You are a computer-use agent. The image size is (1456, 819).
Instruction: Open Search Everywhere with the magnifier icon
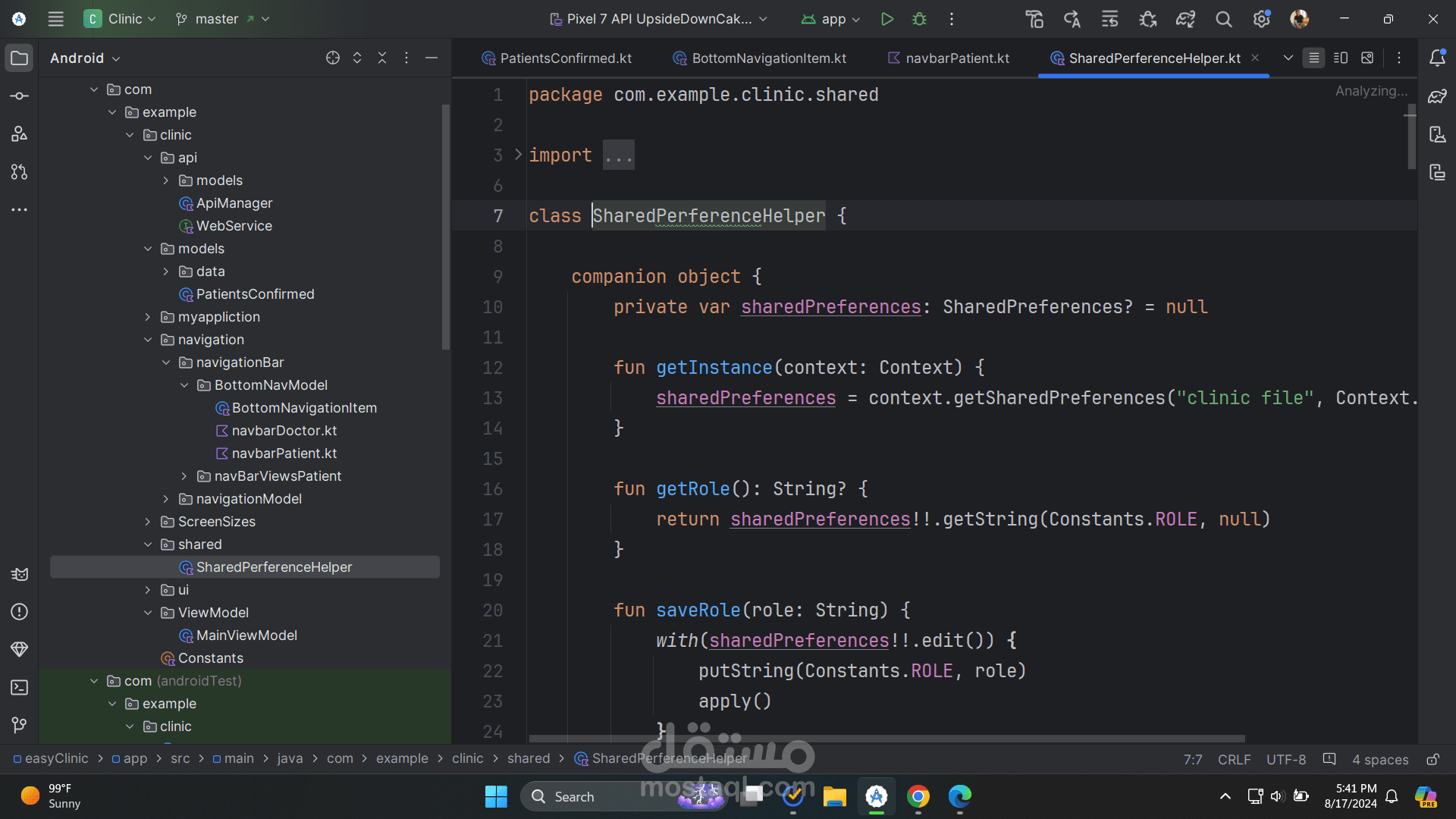[x=1223, y=19]
